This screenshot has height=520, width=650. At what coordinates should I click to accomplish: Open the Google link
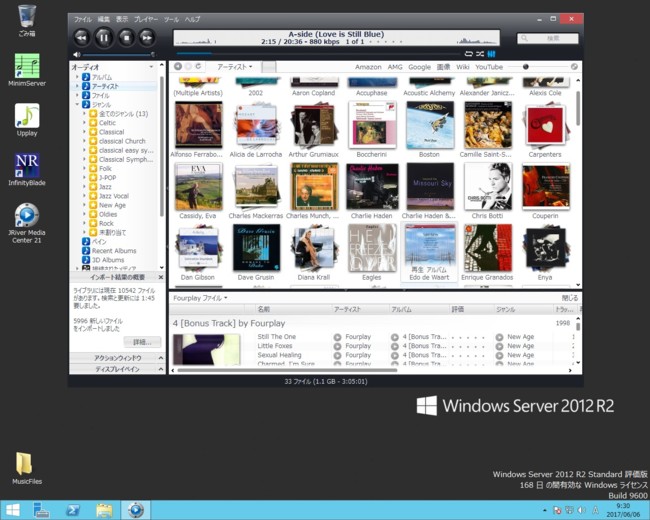pos(420,67)
